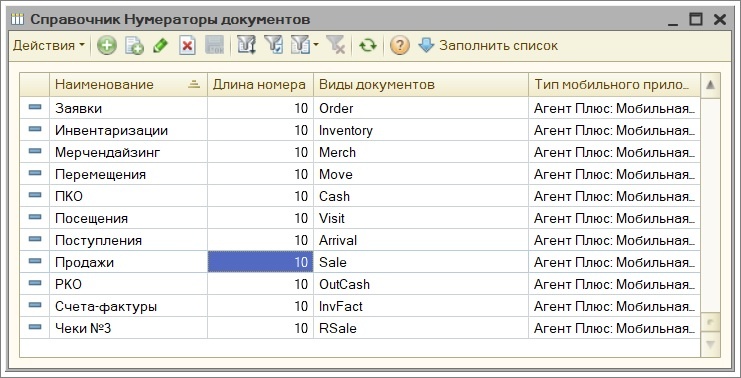Viewport: 741px width, 378px height.
Task: Click the Order document type cell
Action: click(421, 108)
